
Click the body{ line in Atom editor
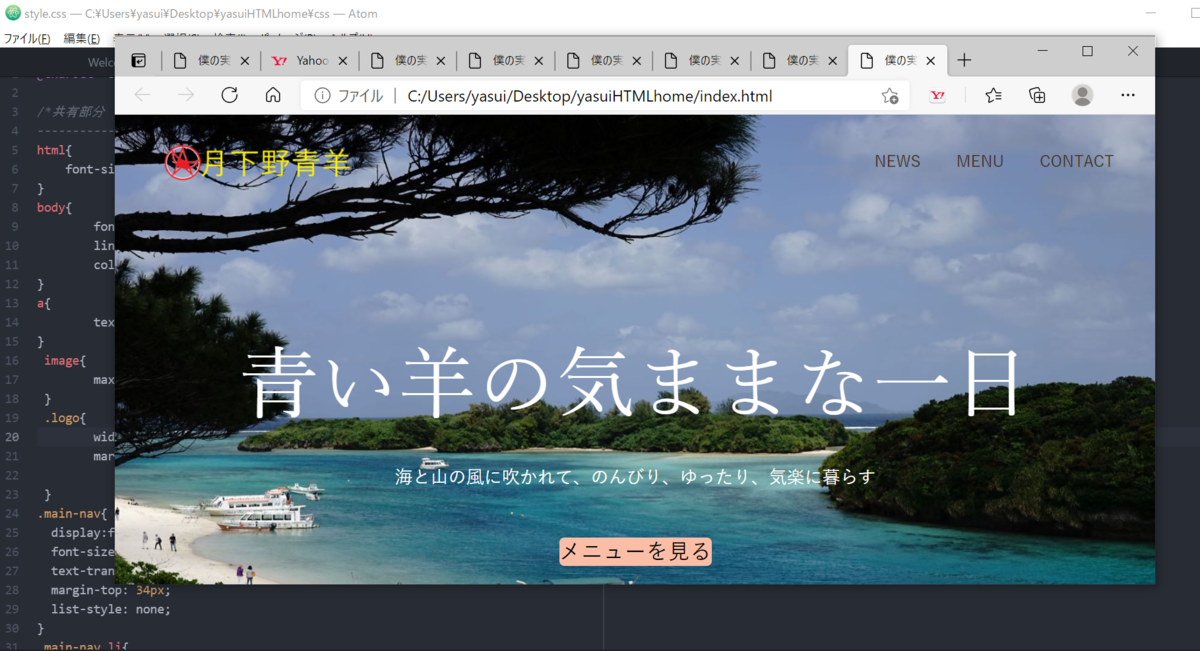pos(55,207)
